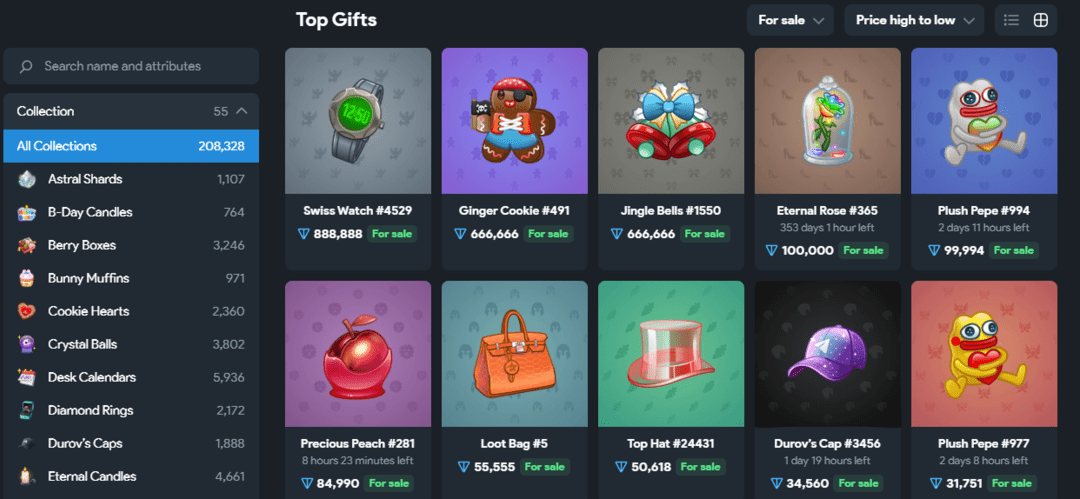Switch to grid view icon
Viewport: 1080px width, 499px height.
(x=1041, y=20)
